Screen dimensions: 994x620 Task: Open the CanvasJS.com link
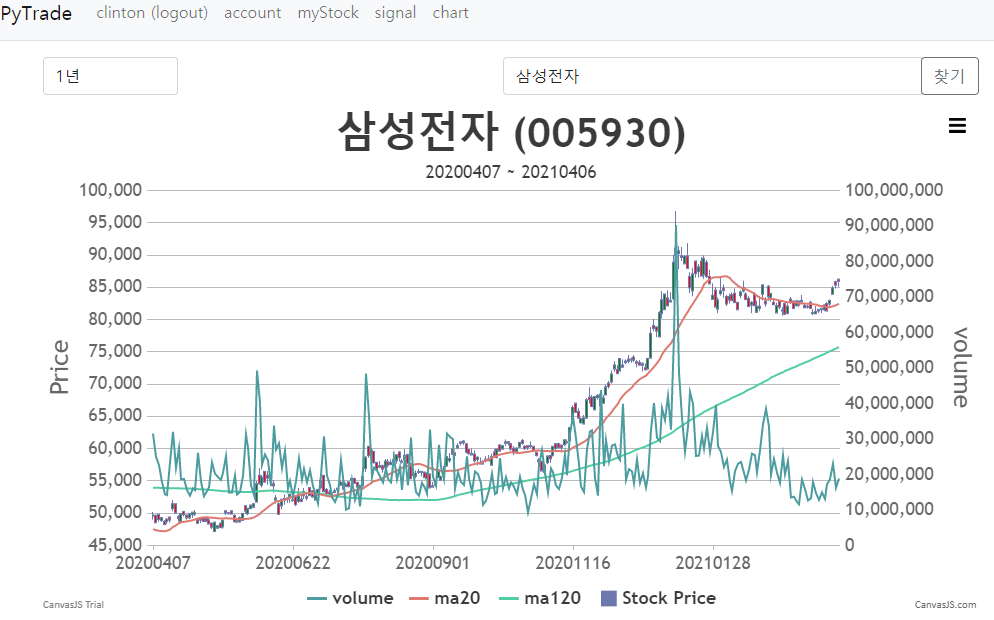point(945,604)
